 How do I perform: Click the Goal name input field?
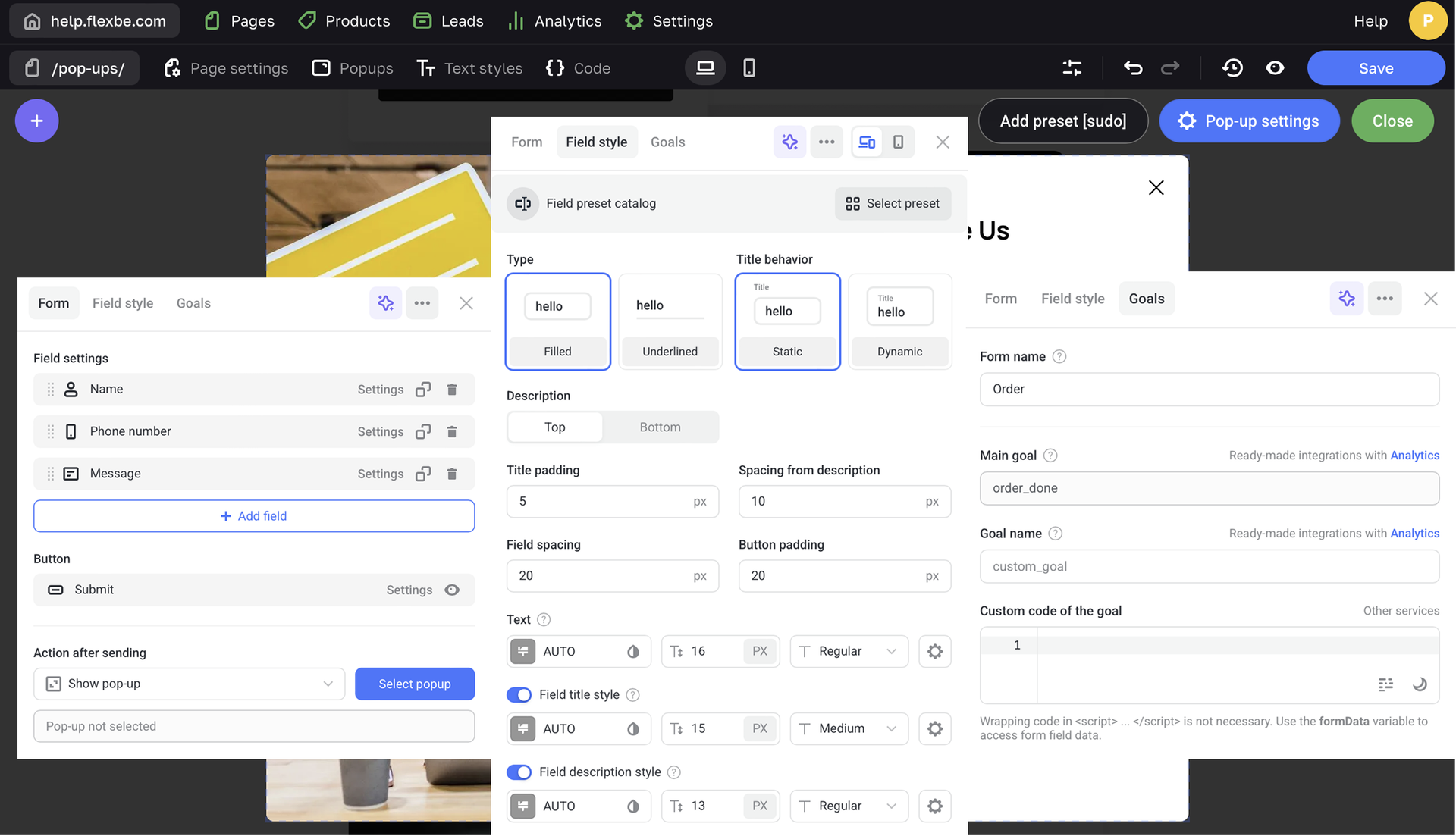tap(1209, 567)
